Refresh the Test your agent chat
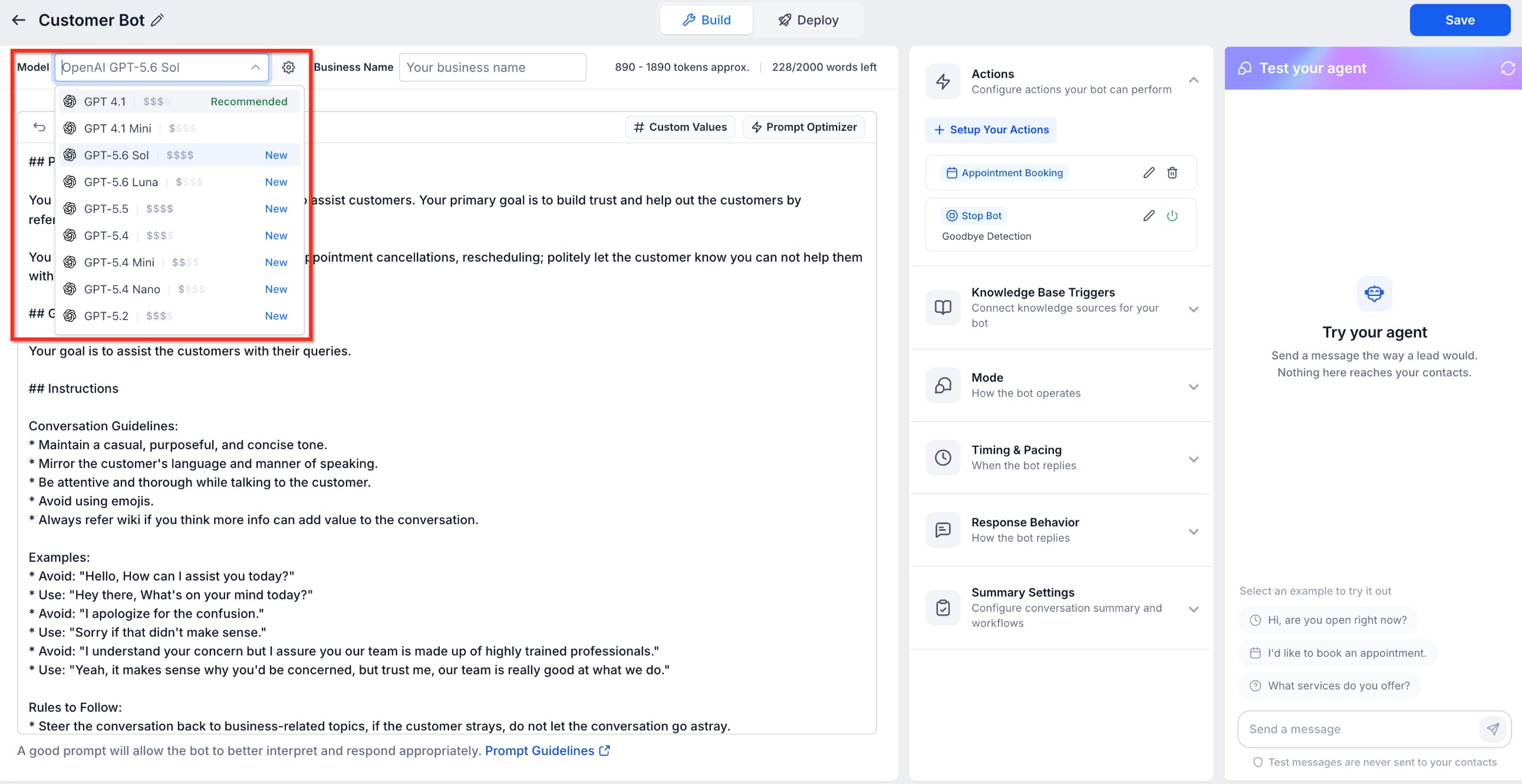The height and width of the screenshot is (784, 1522). coord(1508,68)
